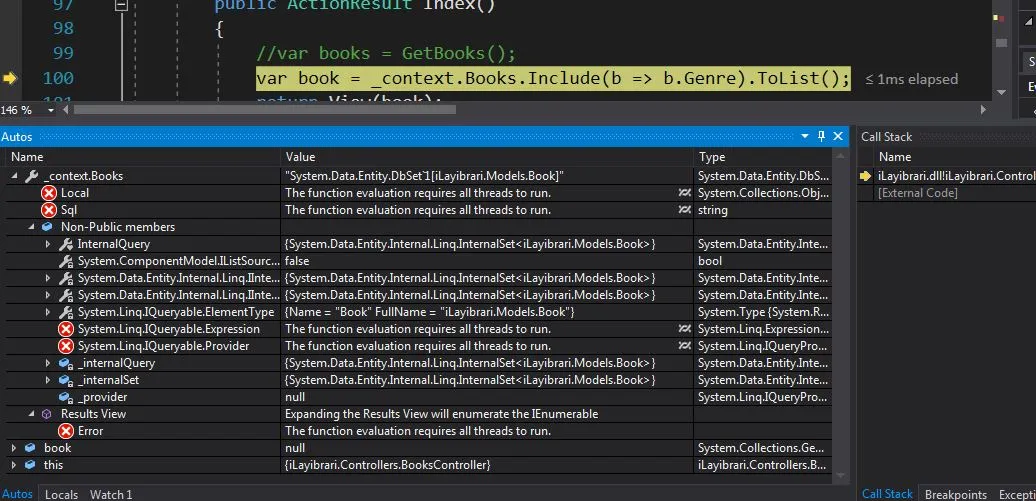The image size is (1036, 501).
Task: Switch to the Locals tab
Action: click(x=61, y=494)
